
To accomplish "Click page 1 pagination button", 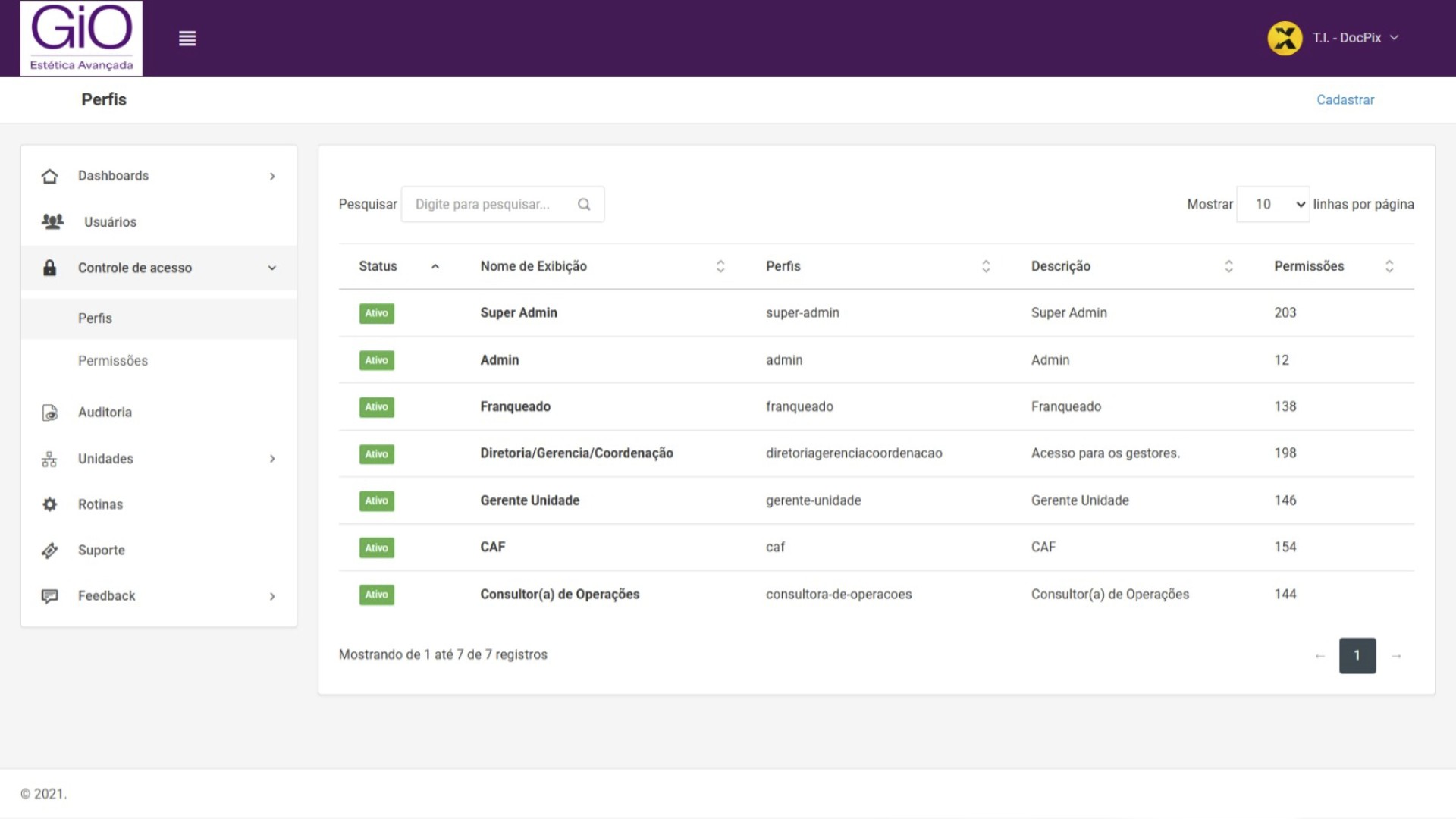I will 1357,655.
